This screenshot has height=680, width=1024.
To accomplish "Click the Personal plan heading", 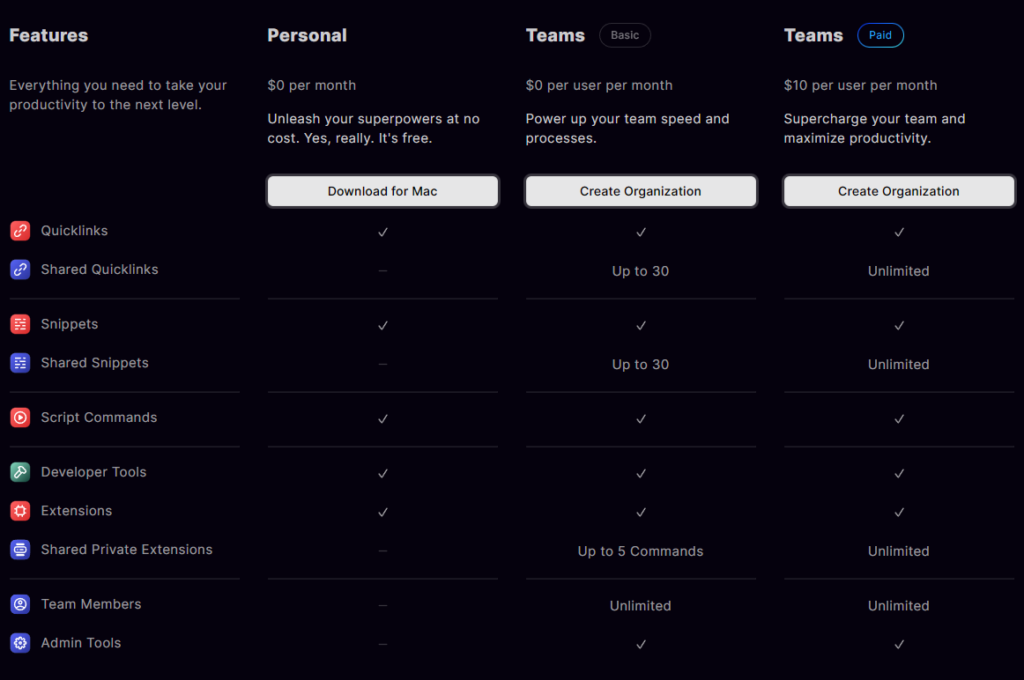I will [x=307, y=35].
